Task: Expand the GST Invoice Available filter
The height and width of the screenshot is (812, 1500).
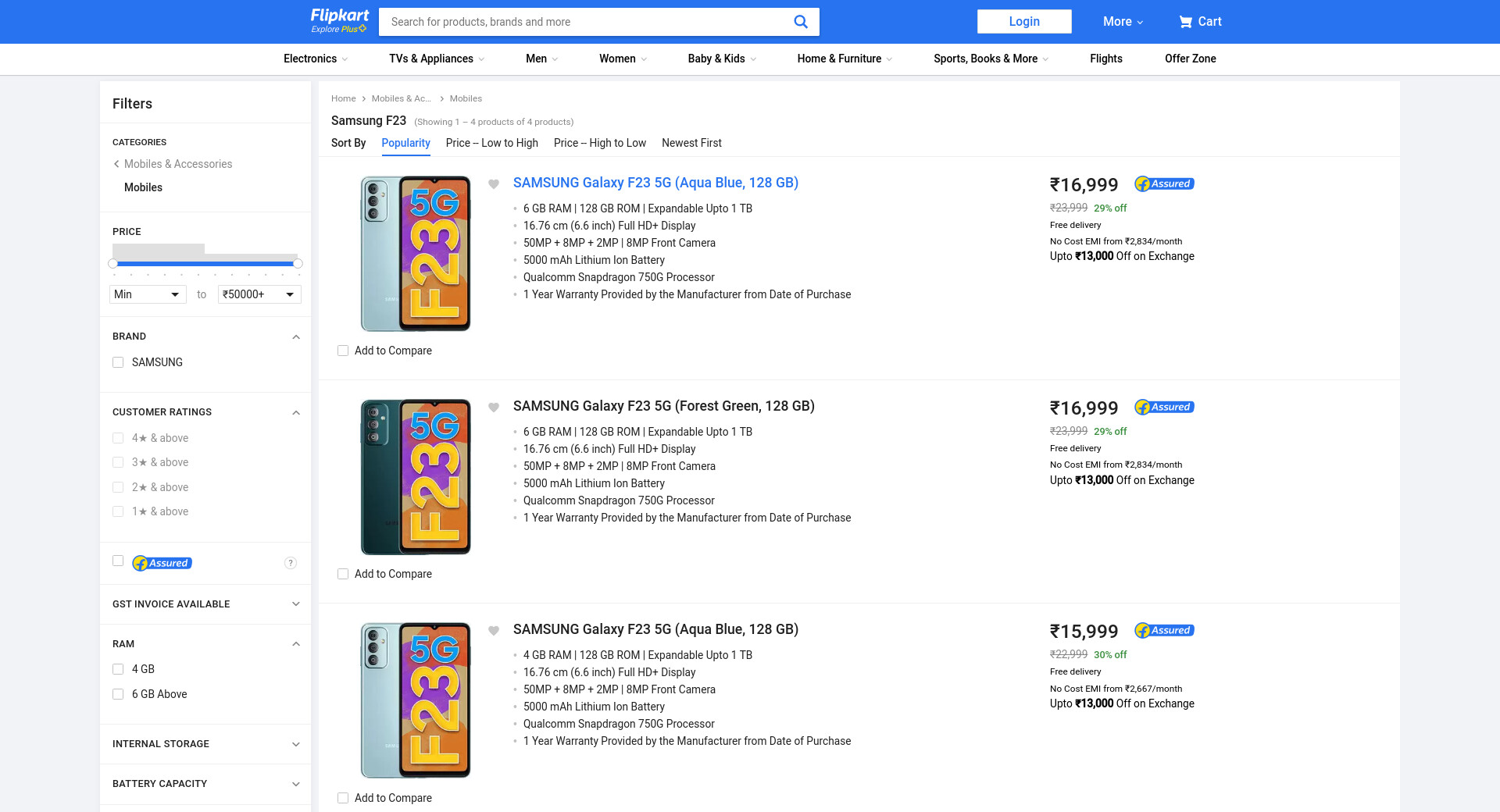Action: coord(295,604)
